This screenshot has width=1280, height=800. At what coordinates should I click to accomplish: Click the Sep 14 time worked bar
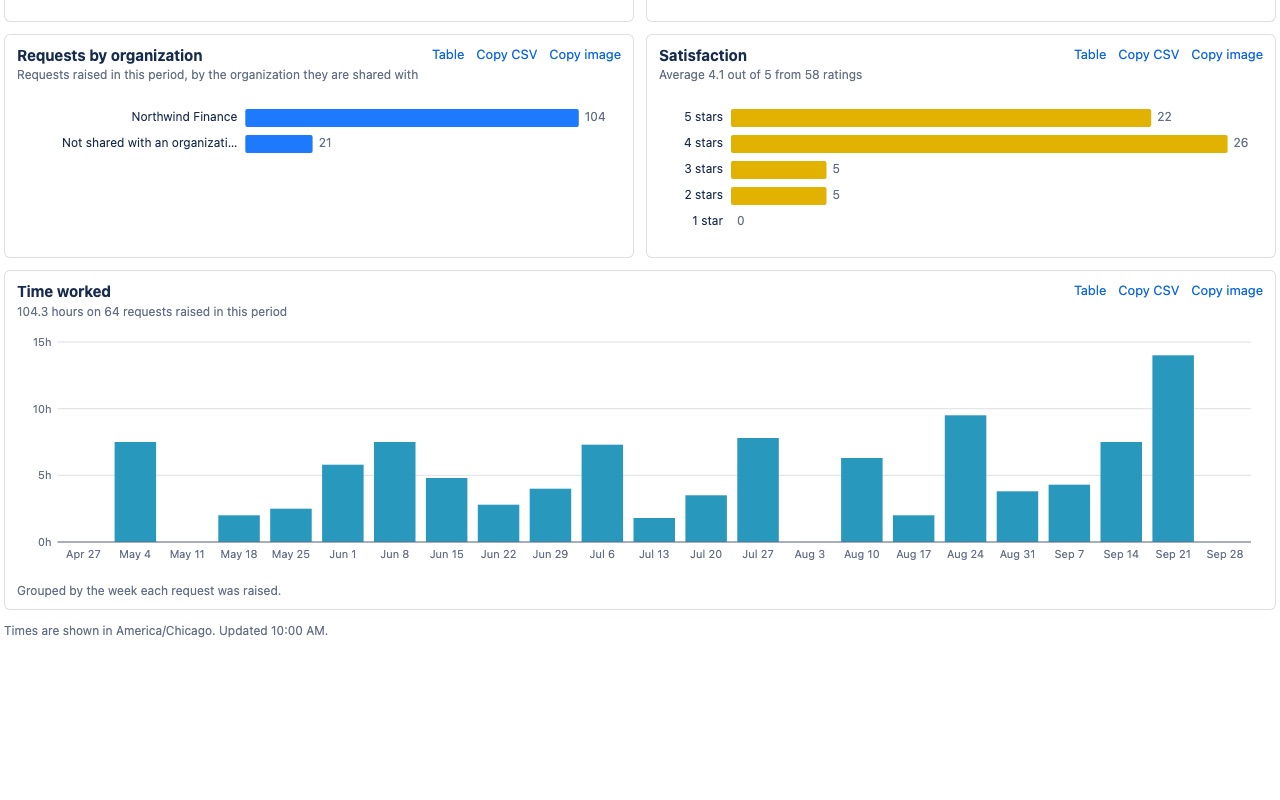click(x=1121, y=492)
